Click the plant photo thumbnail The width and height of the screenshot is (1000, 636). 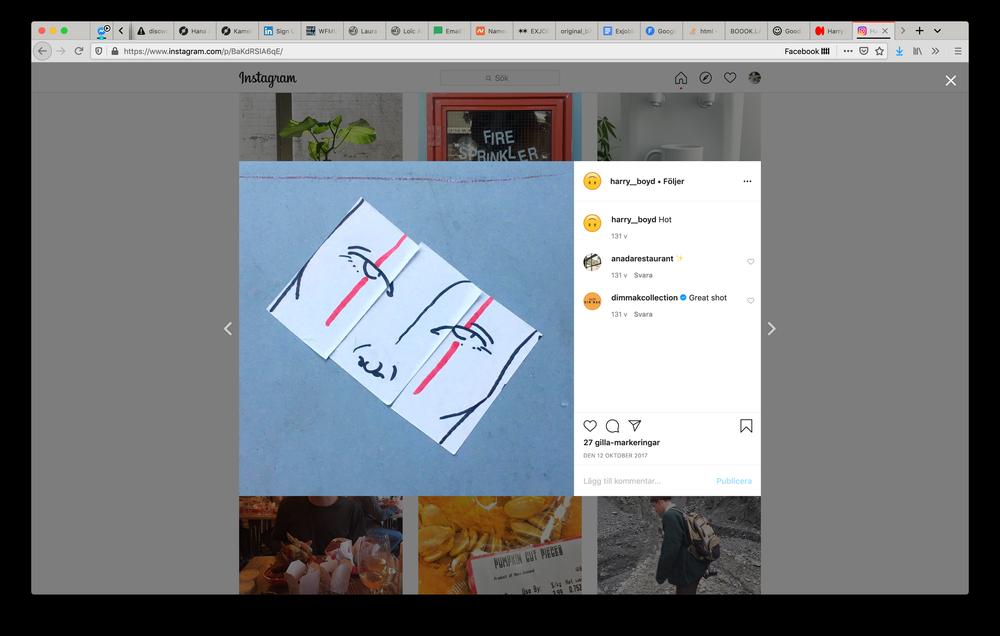321,127
